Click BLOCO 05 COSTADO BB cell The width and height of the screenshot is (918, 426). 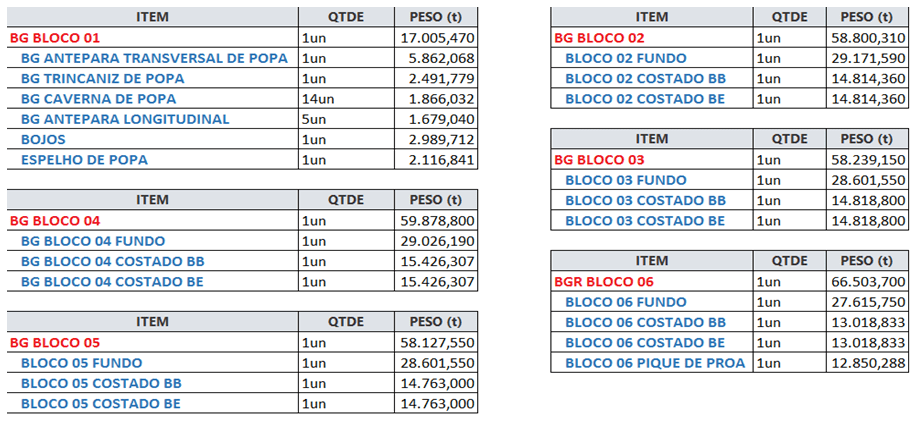(152, 383)
